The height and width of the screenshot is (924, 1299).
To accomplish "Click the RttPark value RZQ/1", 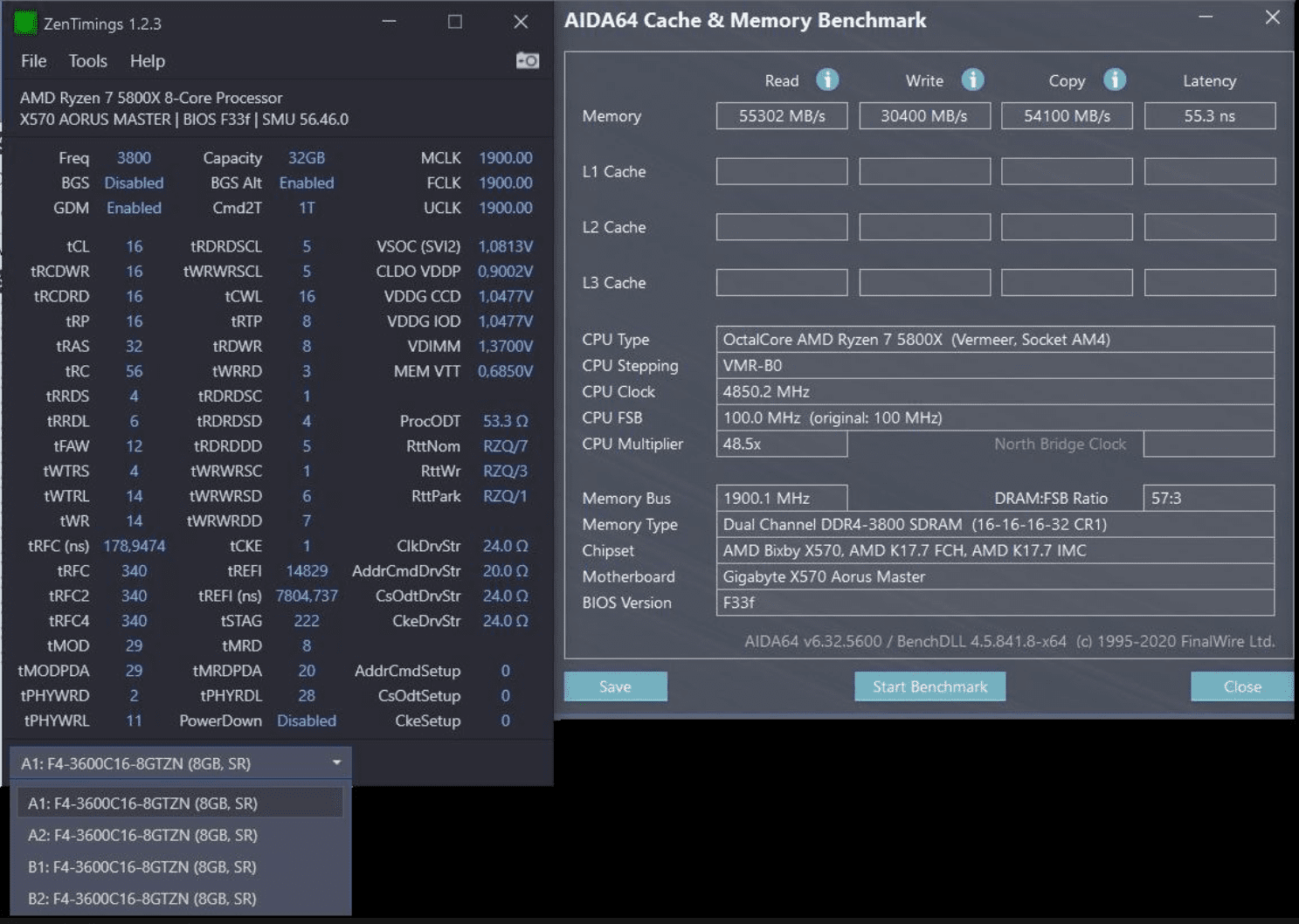I will [505, 496].
